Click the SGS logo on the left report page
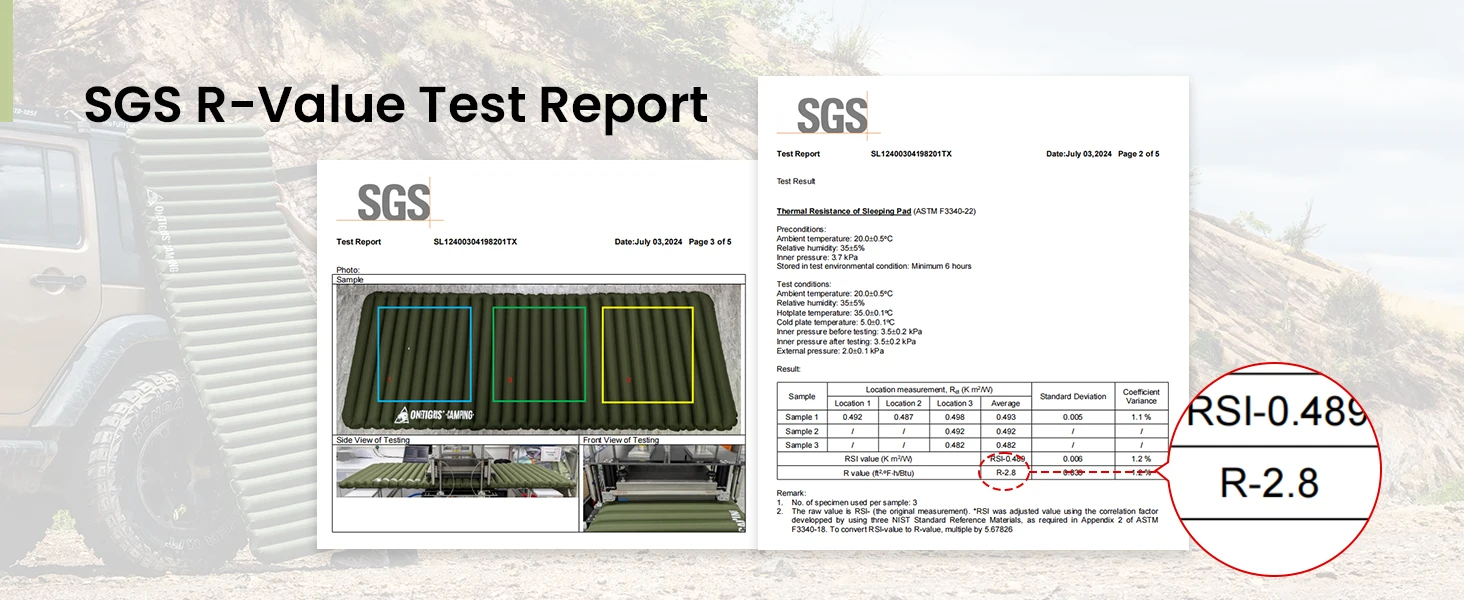Screen dimensions: 1464x600 coord(392,203)
